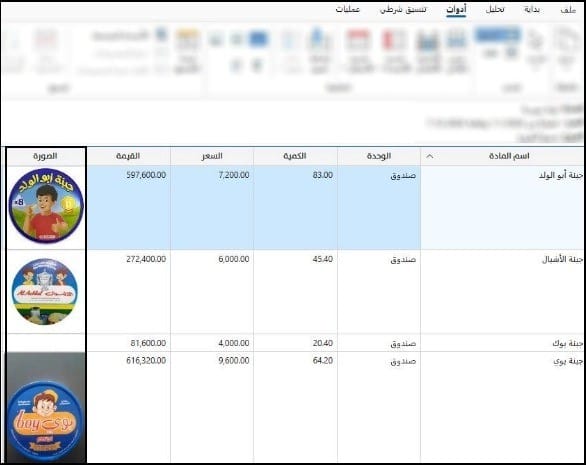Image resolution: width=586 pixels, height=465 pixels.
Task: Select the أدوات ribbon tab
Action: click(456, 10)
